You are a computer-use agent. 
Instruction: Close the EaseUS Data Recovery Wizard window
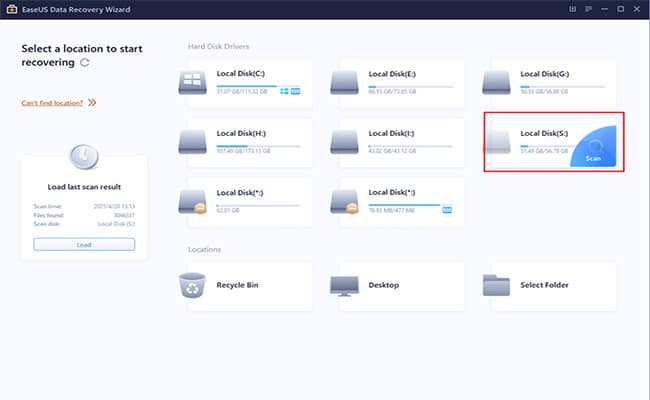point(637,9)
